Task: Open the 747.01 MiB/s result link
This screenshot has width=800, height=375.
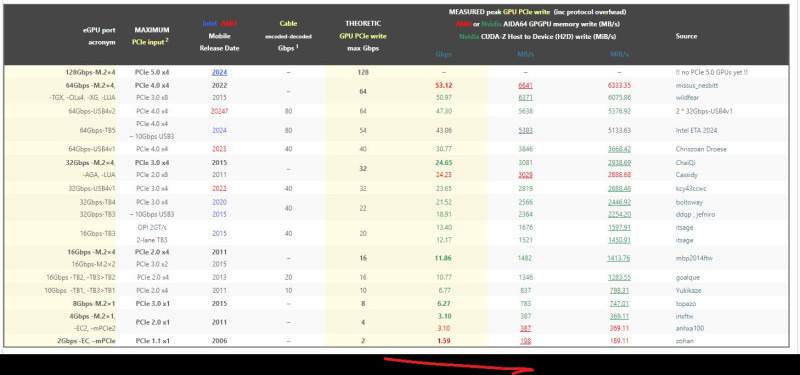Action: [619, 304]
